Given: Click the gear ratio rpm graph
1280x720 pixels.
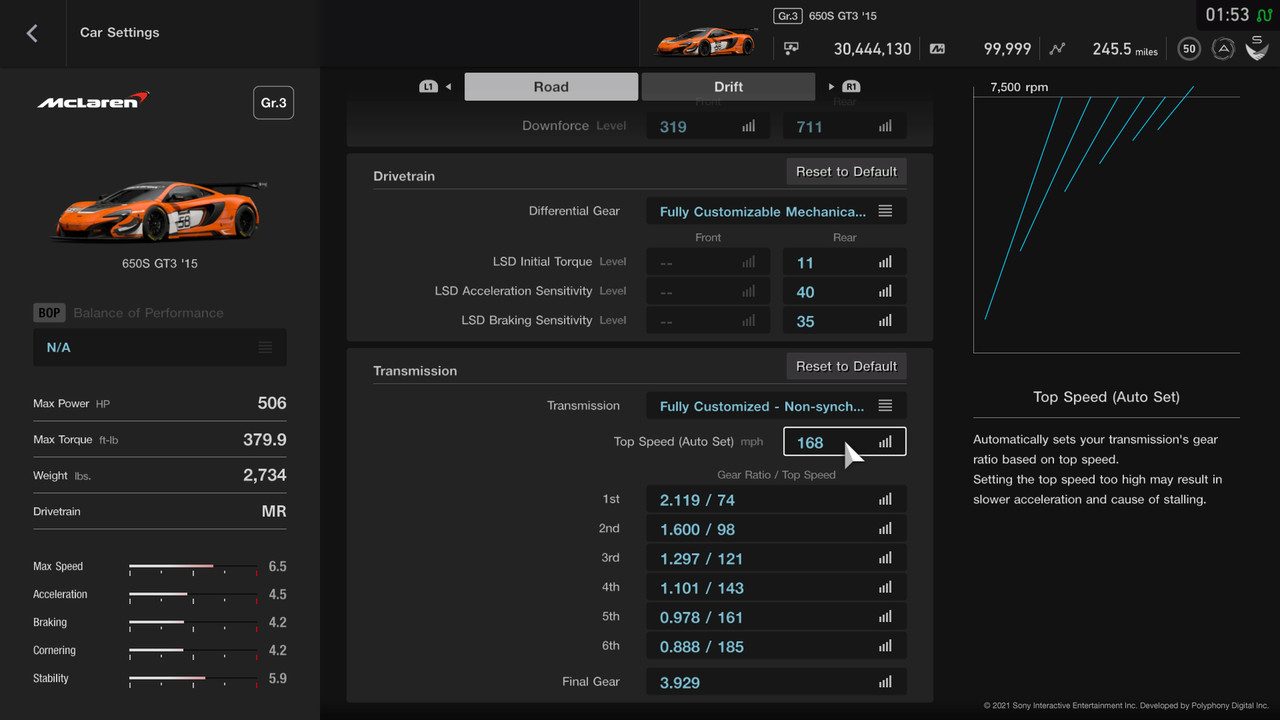Looking at the screenshot, I should tap(1106, 218).
